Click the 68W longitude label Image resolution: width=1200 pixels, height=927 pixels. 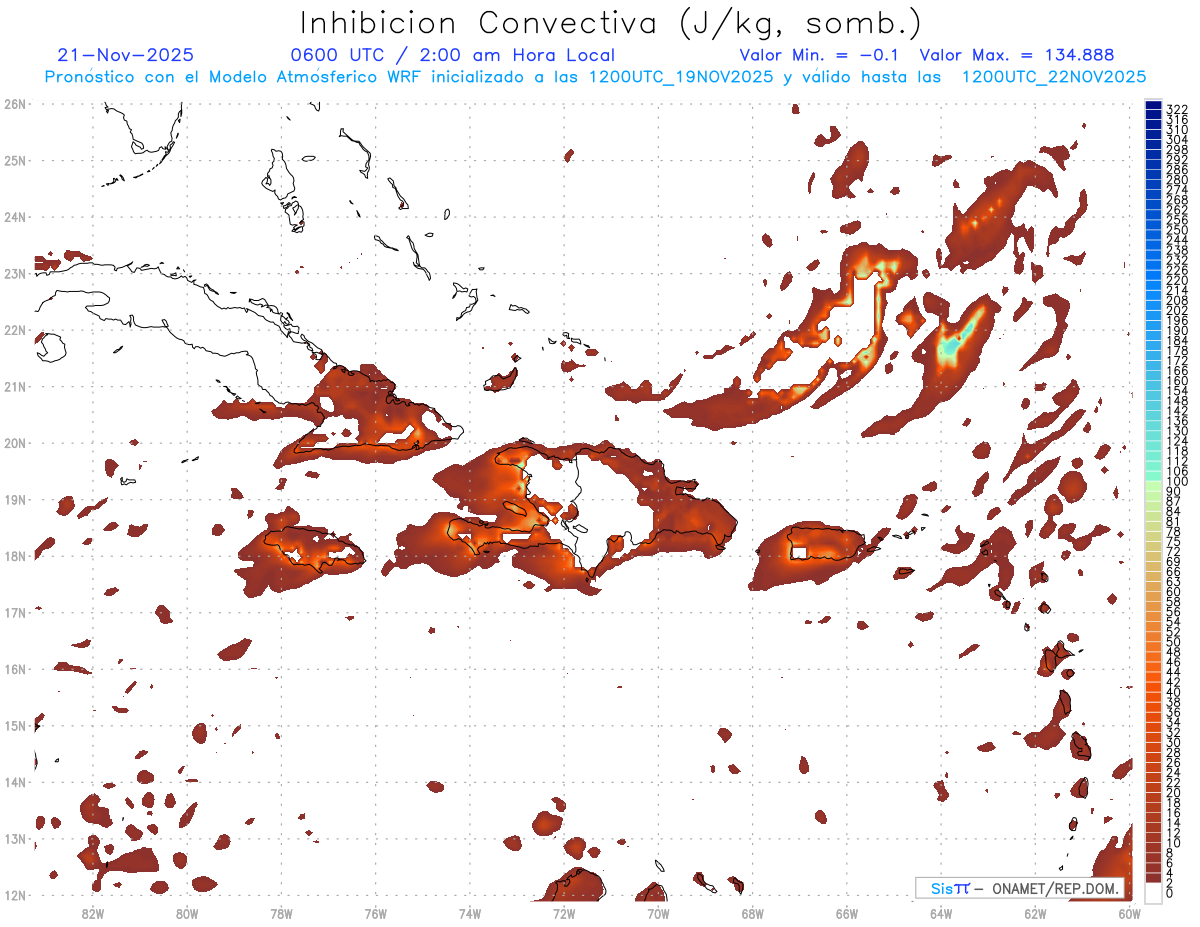(x=753, y=912)
